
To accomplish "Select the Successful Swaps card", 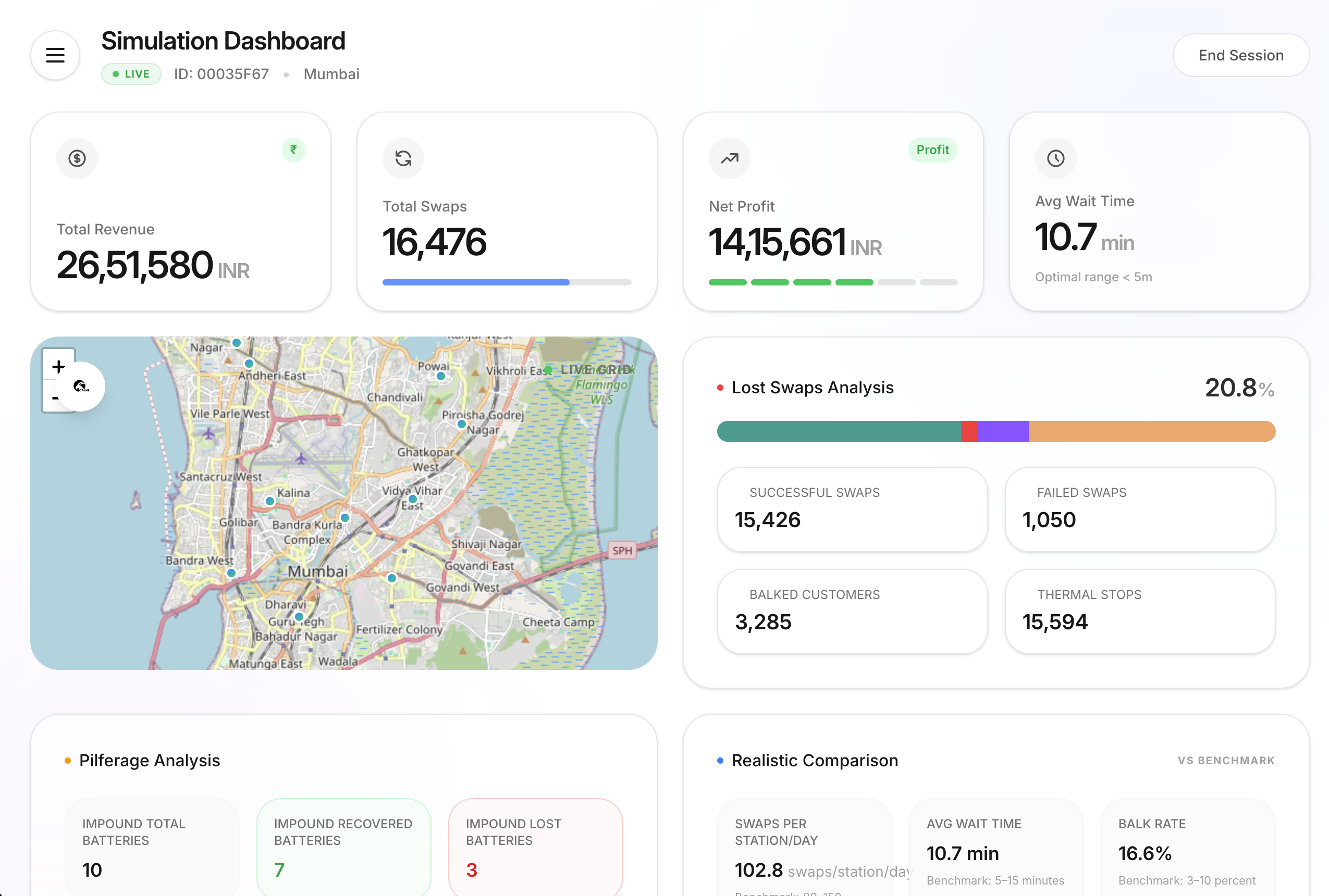I will pyautogui.click(x=852, y=509).
